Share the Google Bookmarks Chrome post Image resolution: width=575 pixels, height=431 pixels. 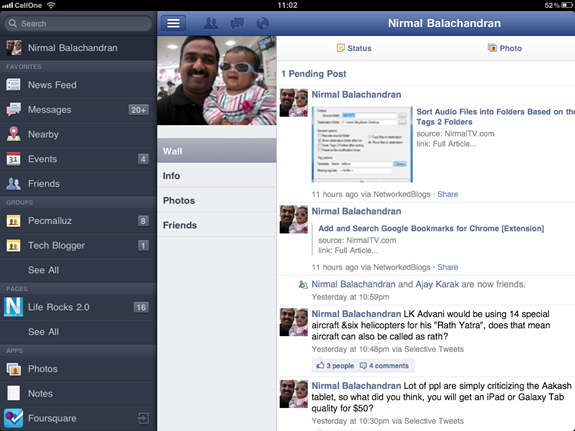[447, 267]
